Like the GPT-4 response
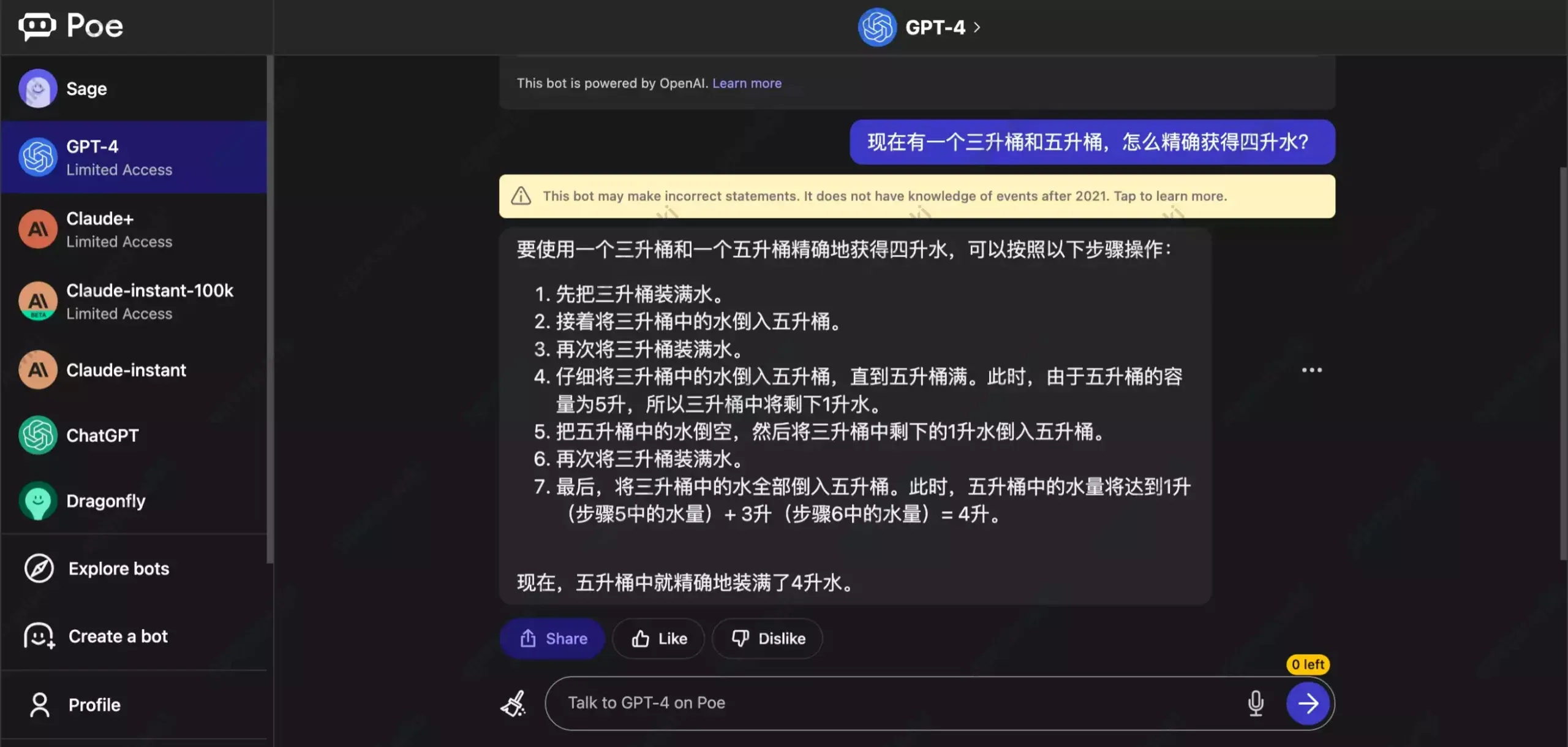Viewport: 1568px width, 747px height. point(658,639)
